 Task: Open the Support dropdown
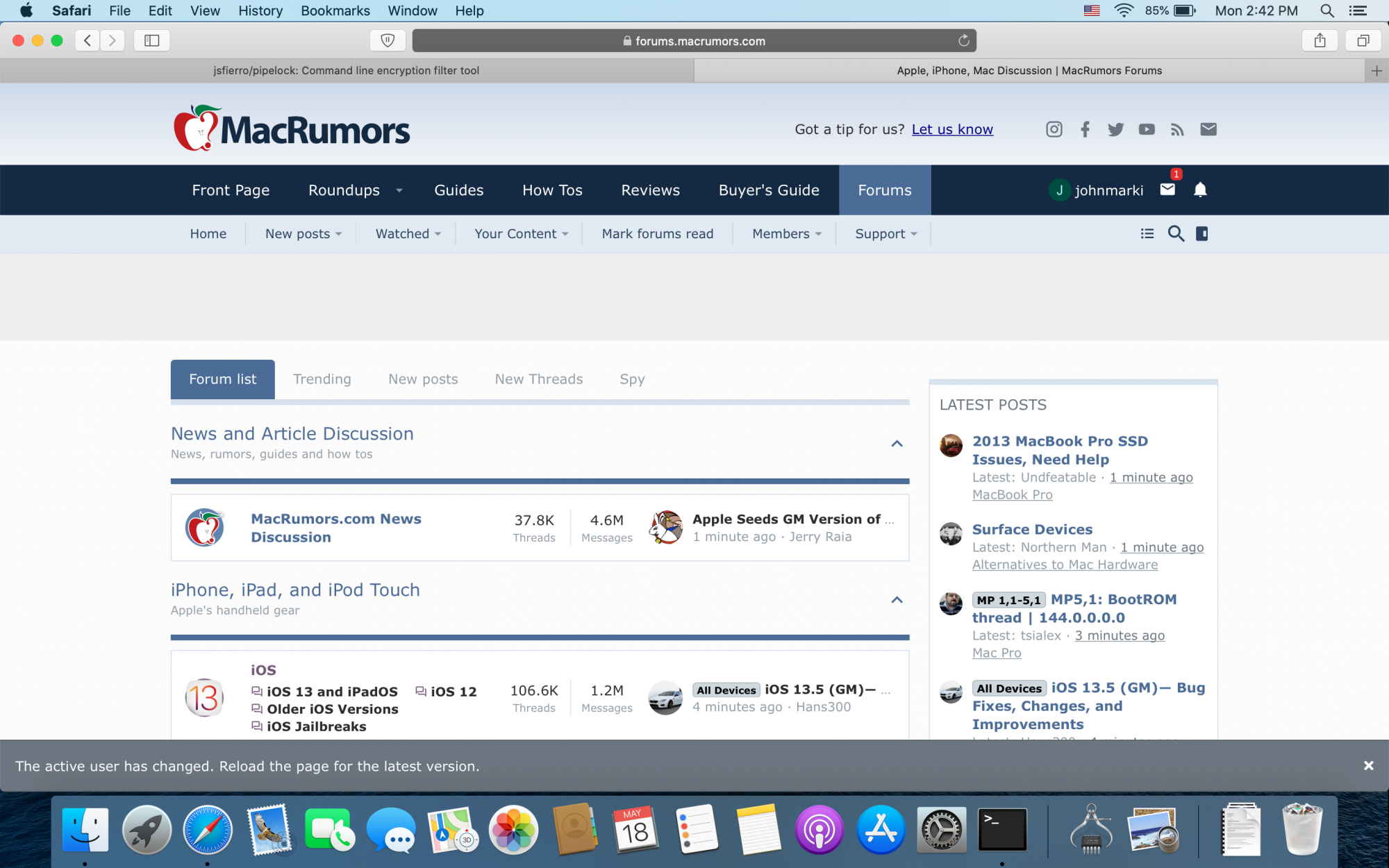point(886,234)
